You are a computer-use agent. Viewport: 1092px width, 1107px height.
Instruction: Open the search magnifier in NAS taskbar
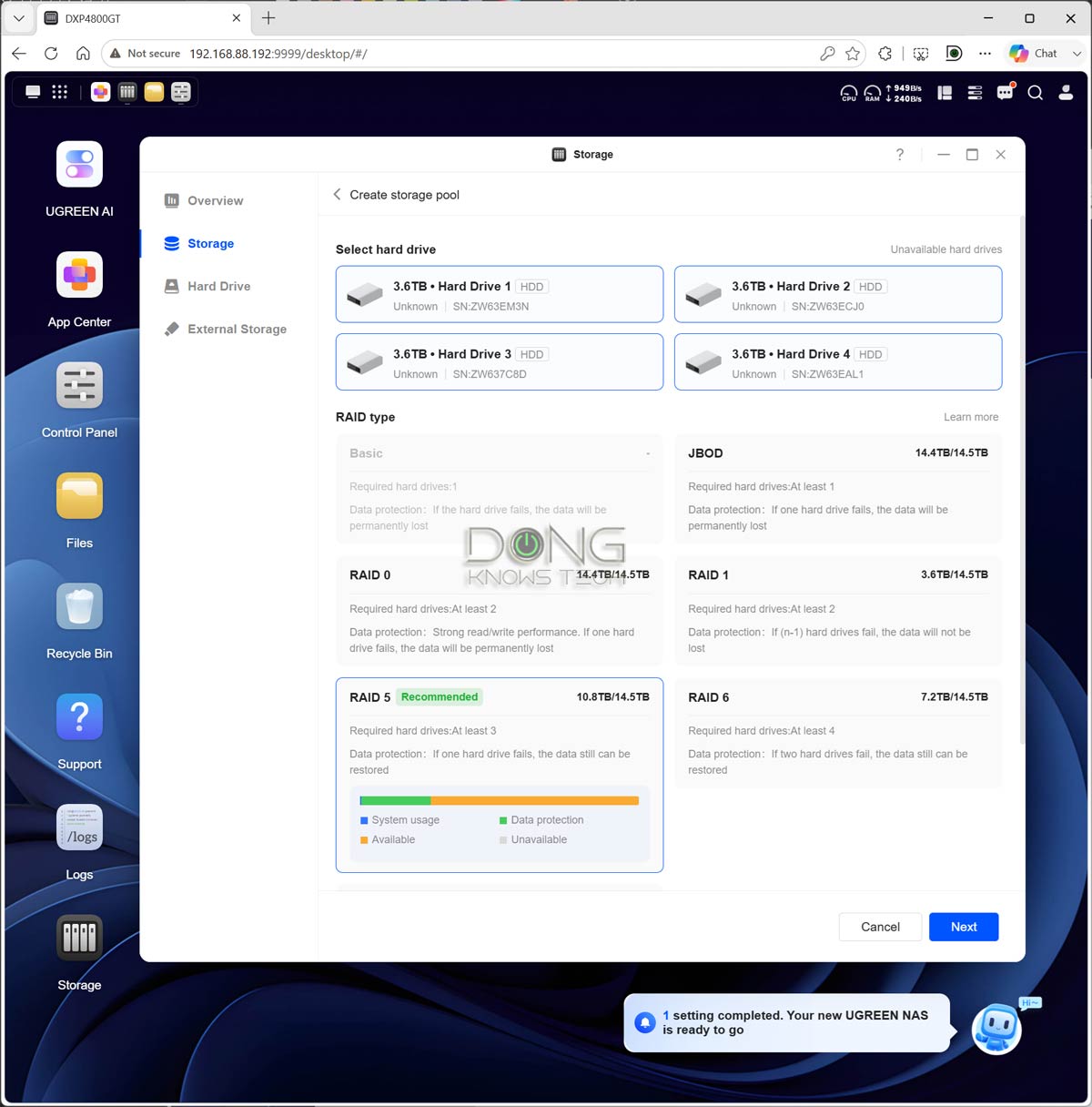(1035, 93)
